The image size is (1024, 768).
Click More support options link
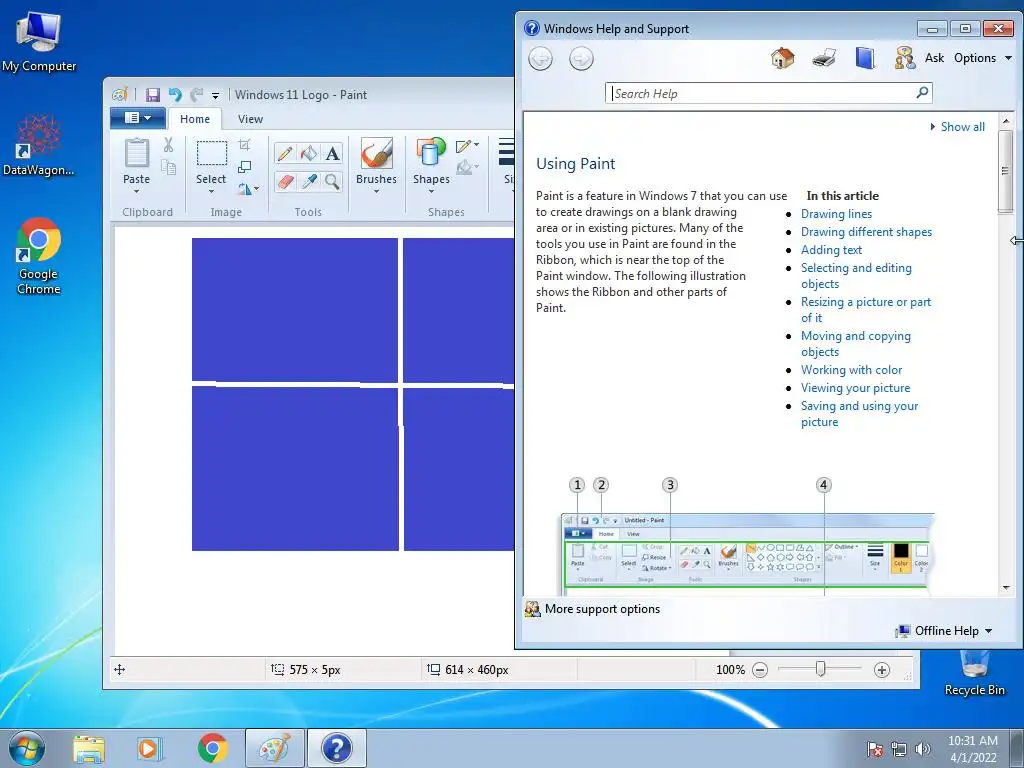(592, 609)
